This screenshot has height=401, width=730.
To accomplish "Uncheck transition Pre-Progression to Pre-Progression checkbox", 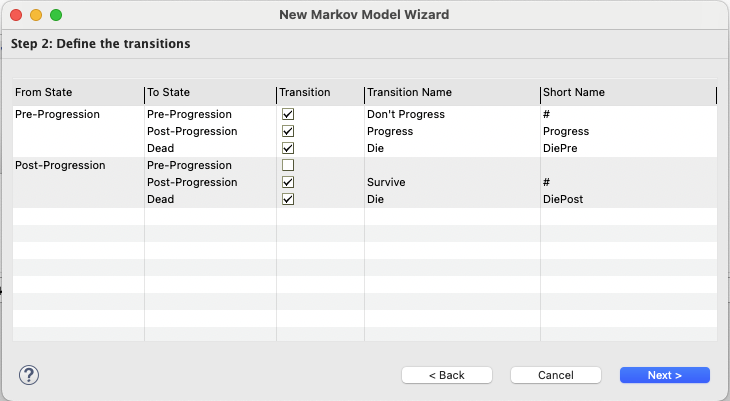I will [x=288, y=114].
